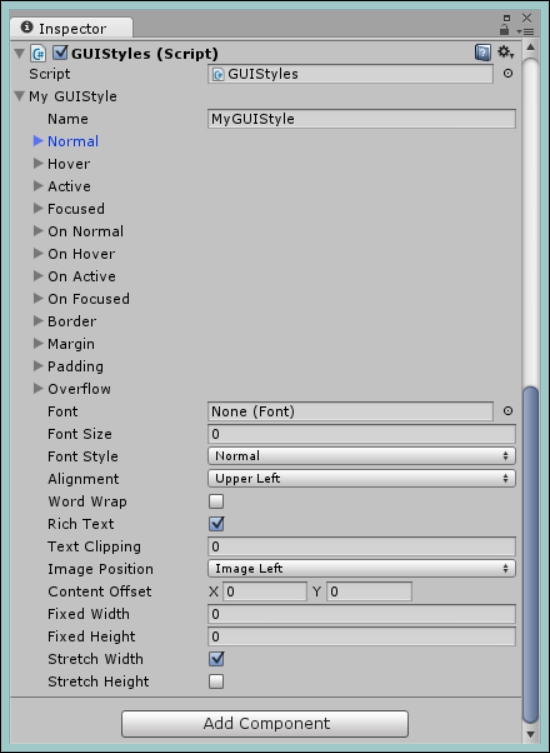The width and height of the screenshot is (550, 753).
Task: Open the Alignment dropdown showing Upper Left
Action: (x=362, y=478)
